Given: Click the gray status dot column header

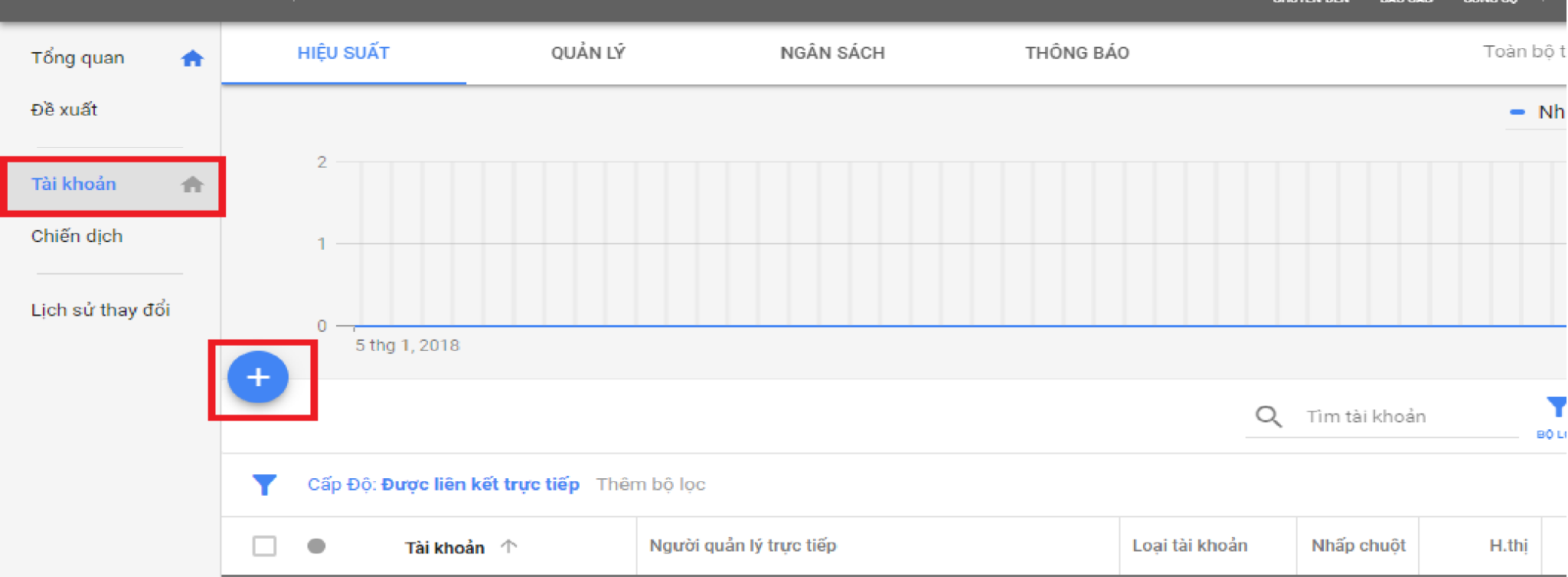Looking at the screenshot, I should coord(316,546).
